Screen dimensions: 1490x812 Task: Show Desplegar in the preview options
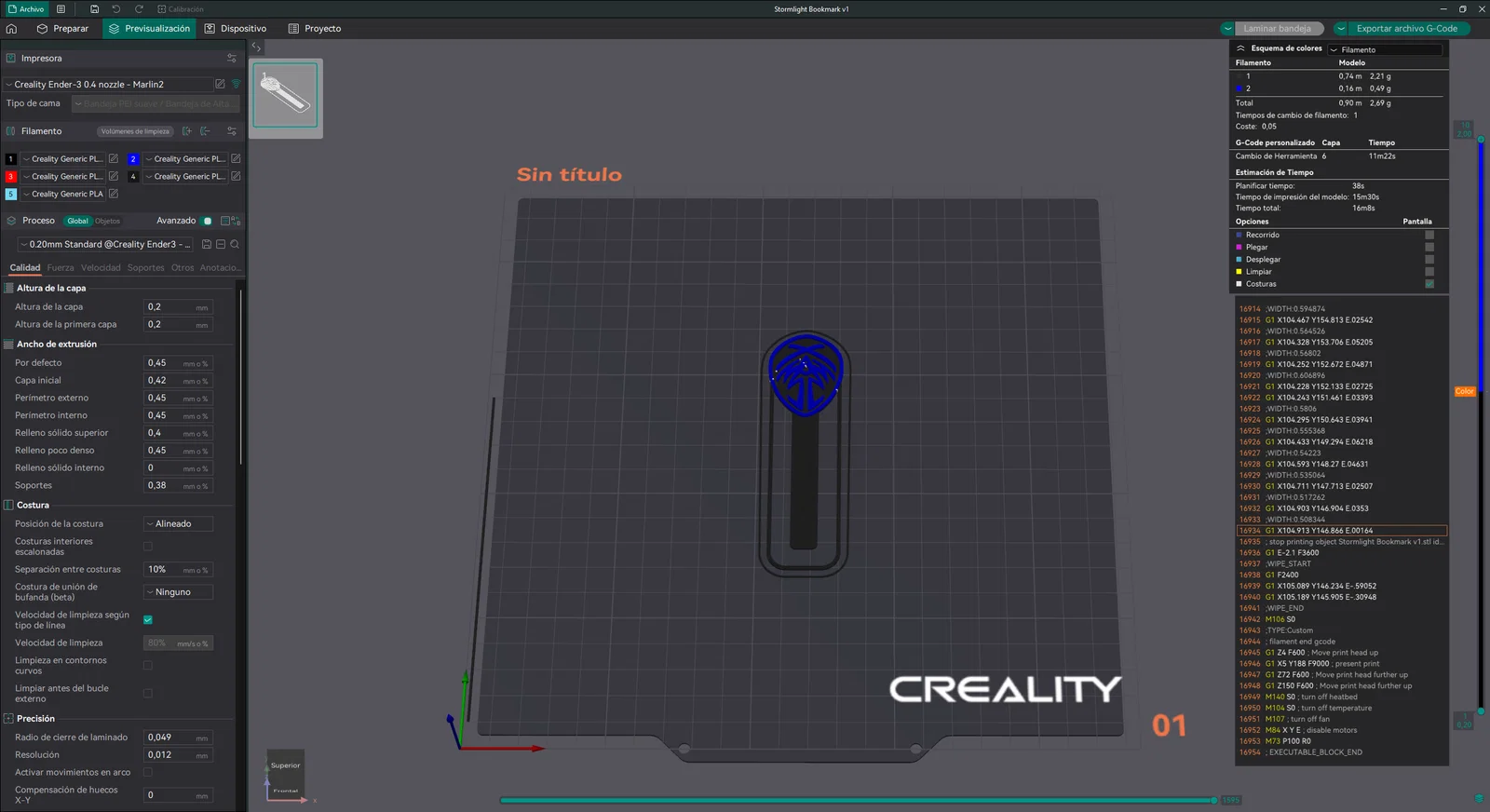click(x=1429, y=260)
